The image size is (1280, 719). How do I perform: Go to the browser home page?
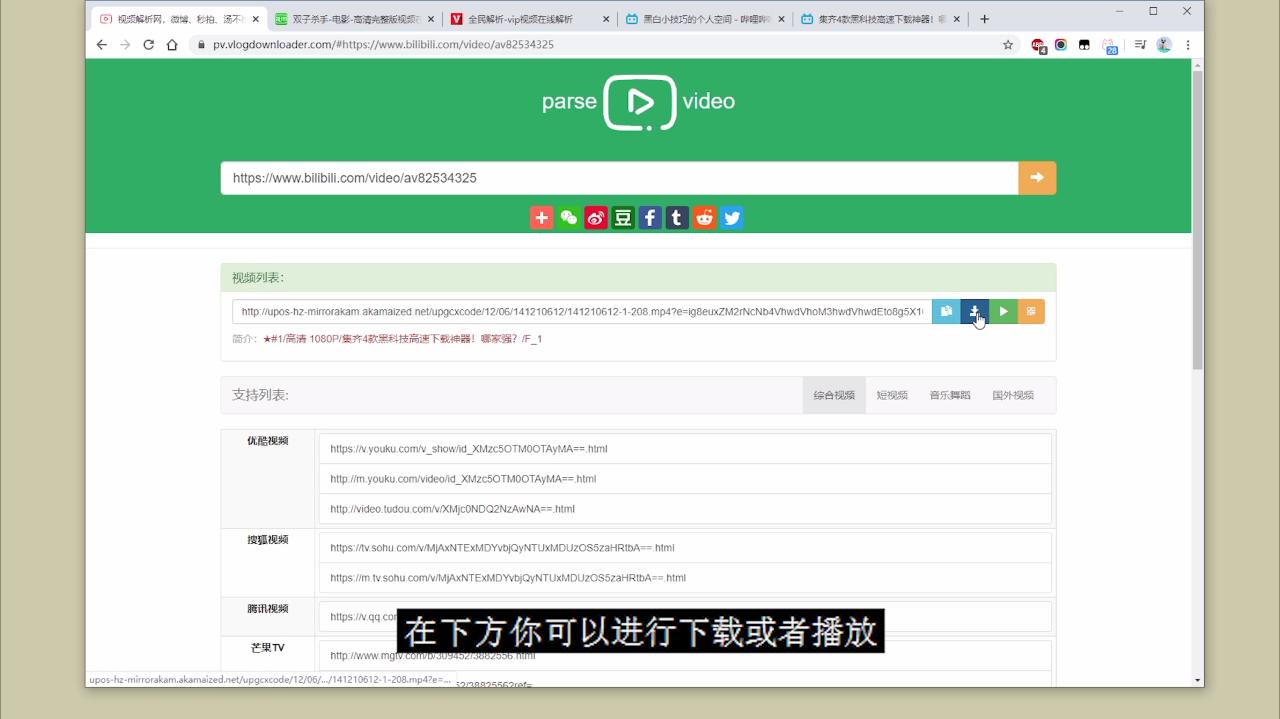pyautogui.click(x=172, y=45)
